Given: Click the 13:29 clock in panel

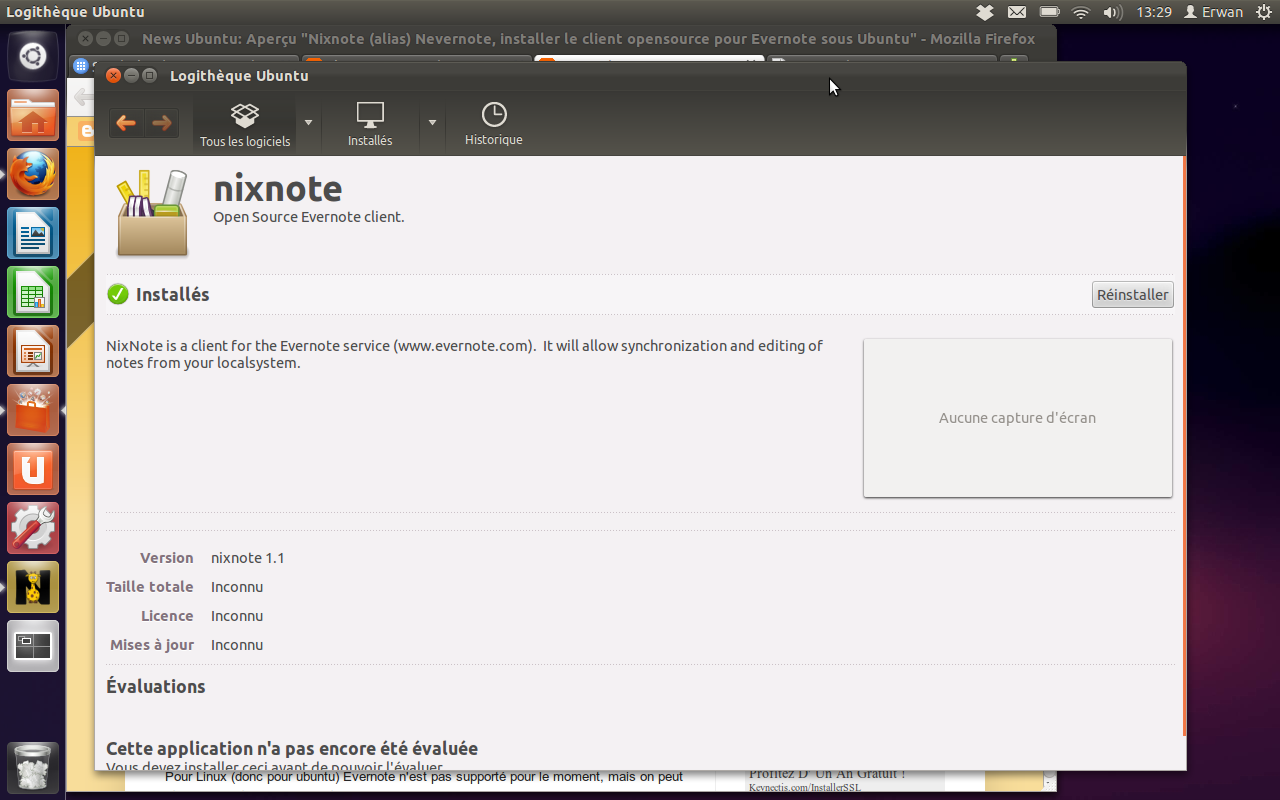Looking at the screenshot, I should coord(1153,12).
